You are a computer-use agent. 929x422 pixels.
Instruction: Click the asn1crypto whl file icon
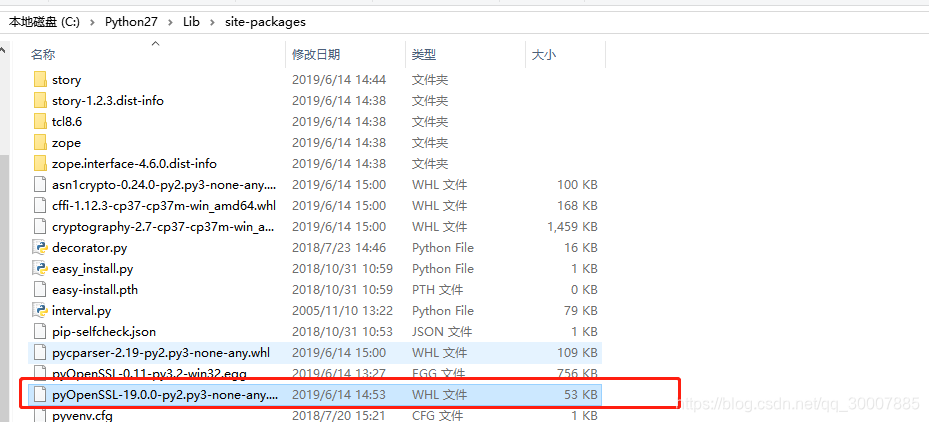click(x=40, y=185)
